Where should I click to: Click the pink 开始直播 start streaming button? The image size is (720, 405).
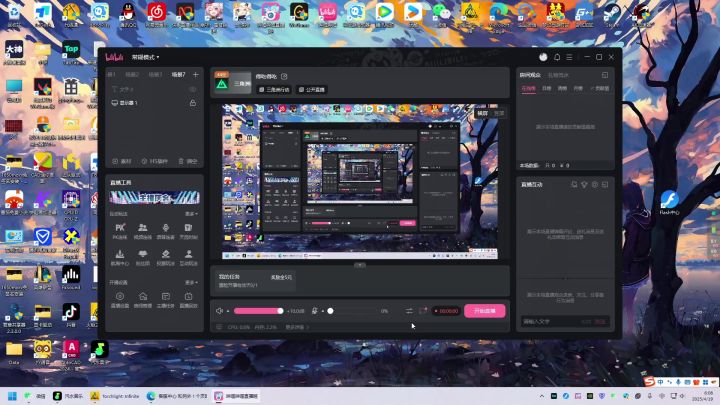click(484, 311)
